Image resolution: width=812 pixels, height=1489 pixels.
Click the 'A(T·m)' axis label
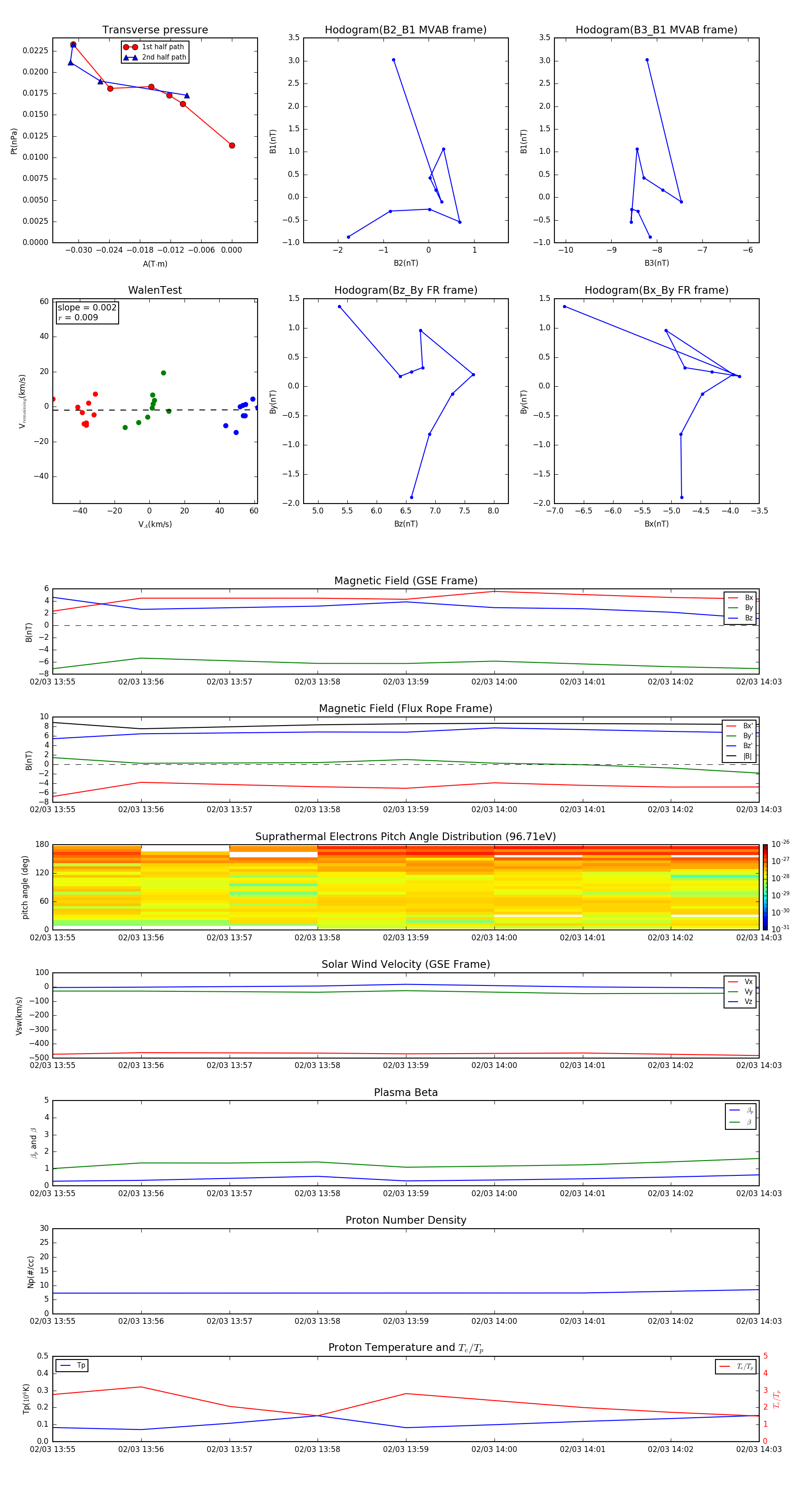(155, 264)
